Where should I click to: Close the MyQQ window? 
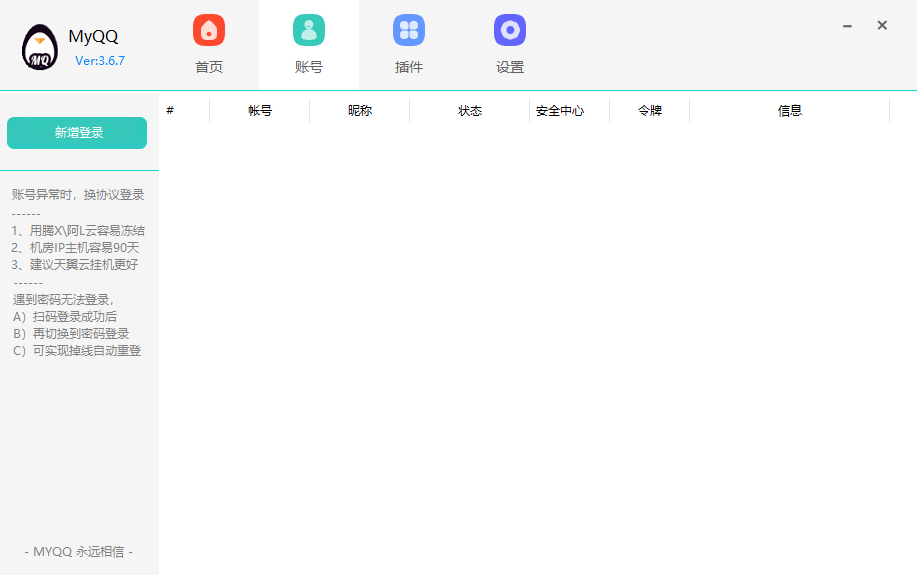click(x=882, y=26)
